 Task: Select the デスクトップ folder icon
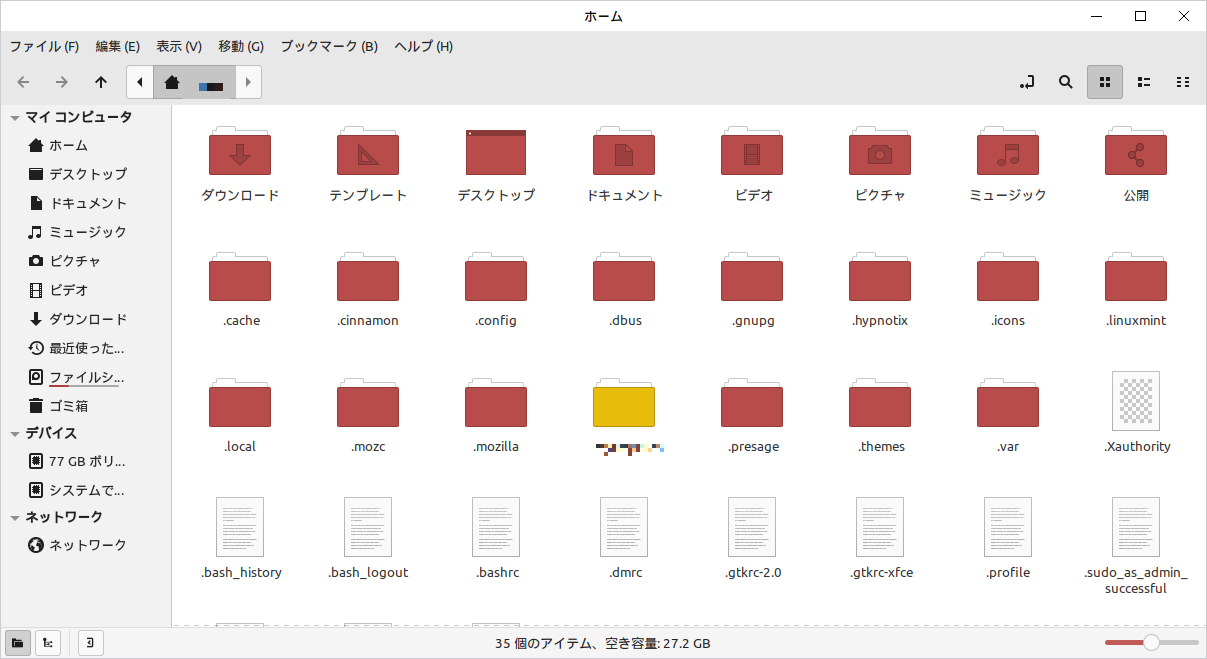pos(496,152)
